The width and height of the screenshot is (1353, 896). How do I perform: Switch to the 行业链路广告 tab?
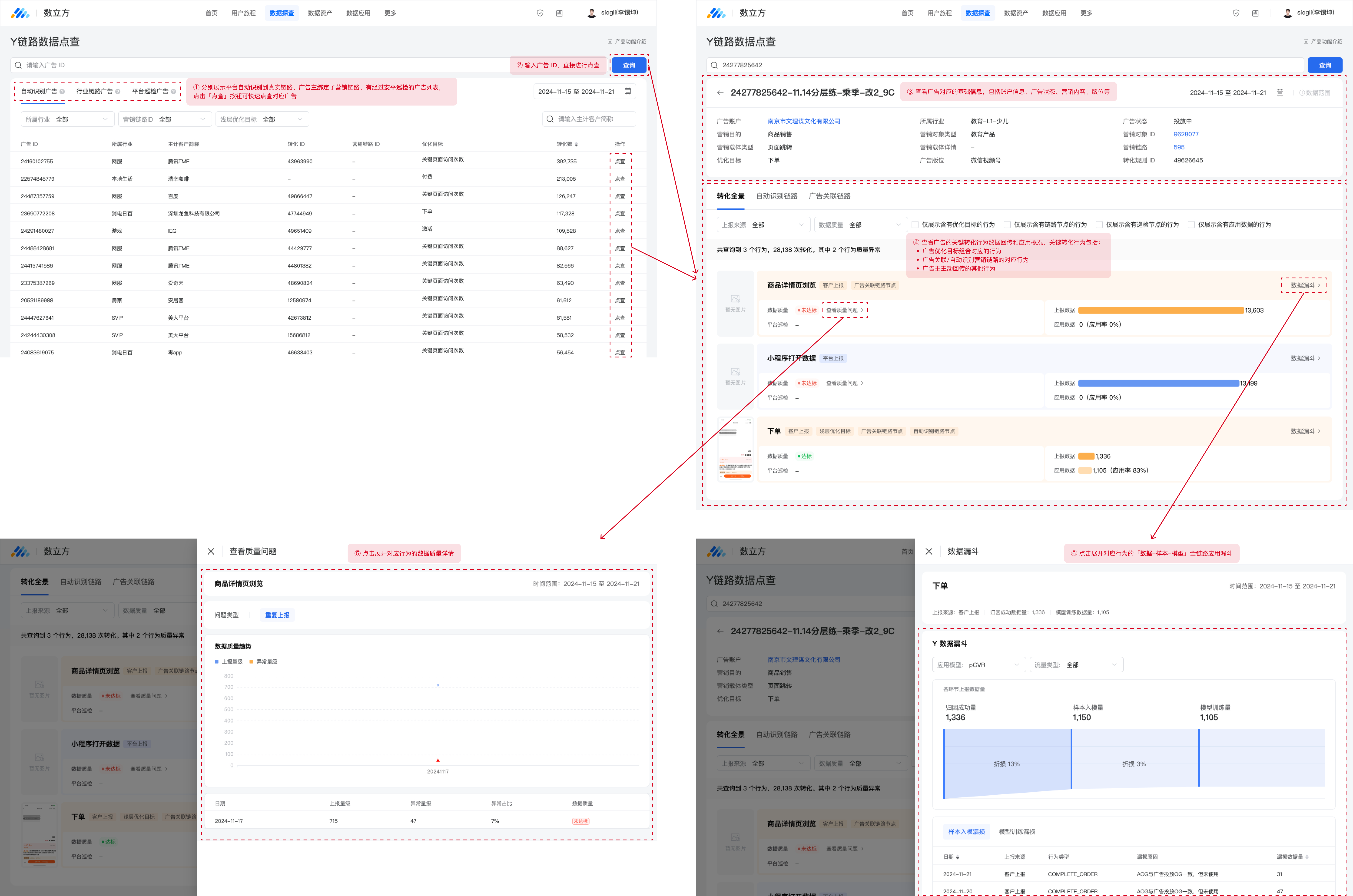click(95, 91)
